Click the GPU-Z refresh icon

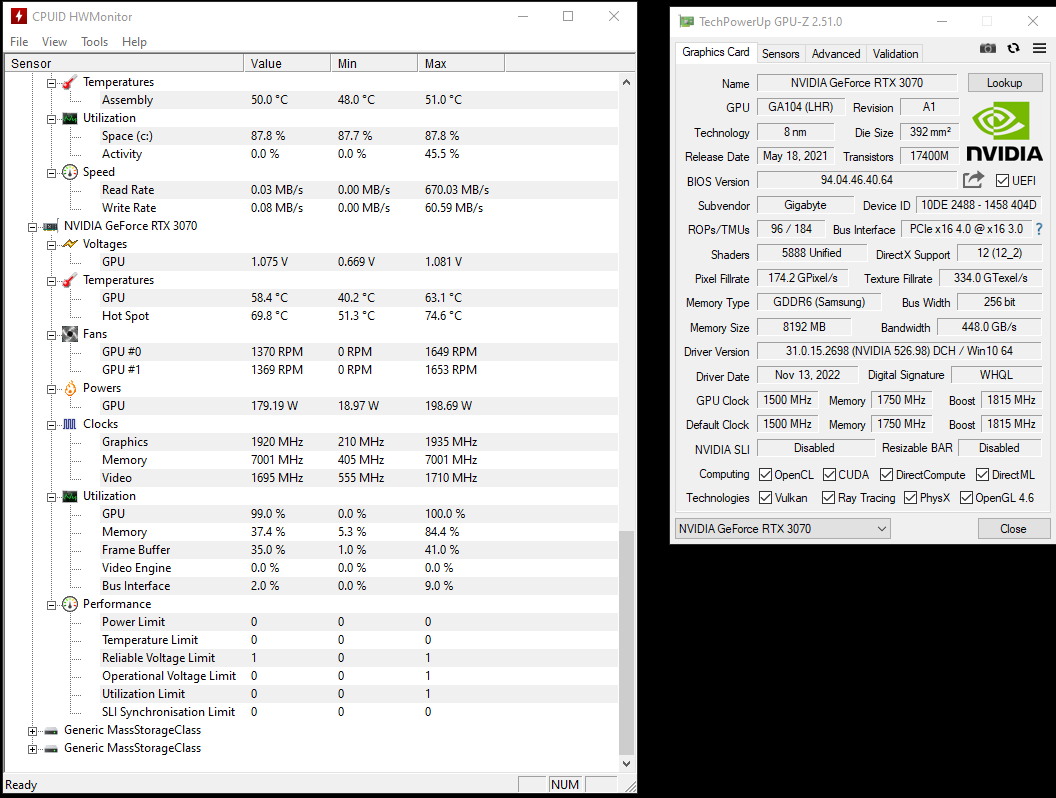pyautogui.click(x=1013, y=48)
